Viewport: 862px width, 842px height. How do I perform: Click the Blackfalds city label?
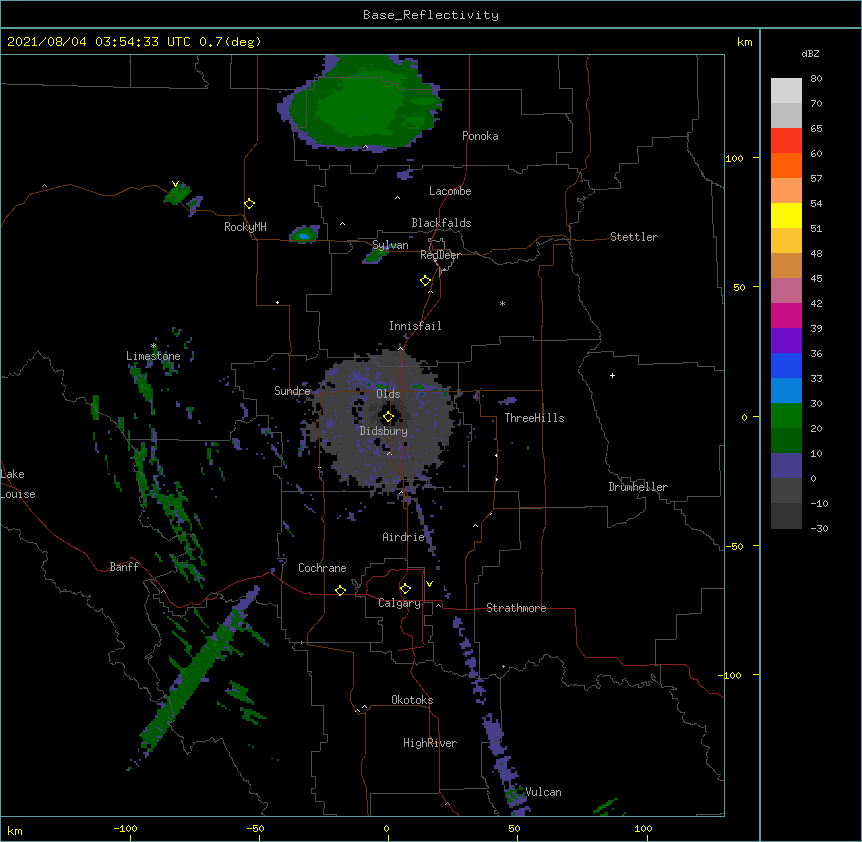click(x=441, y=223)
